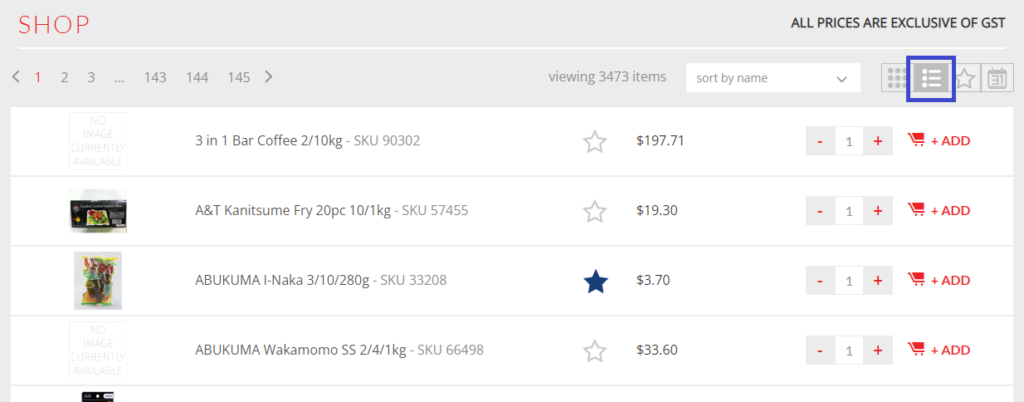This screenshot has height=402, width=1024.
Task: Open the calendar view icon
Action: tap(997, 78)
